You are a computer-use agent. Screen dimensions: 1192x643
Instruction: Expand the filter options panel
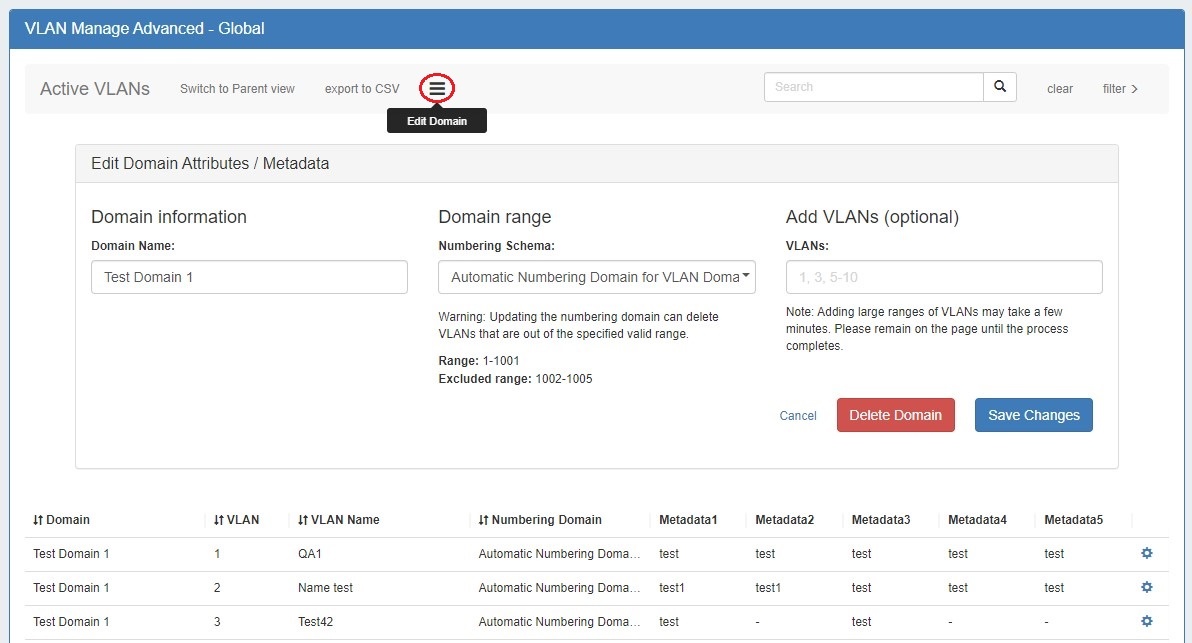click(1120, 89)
